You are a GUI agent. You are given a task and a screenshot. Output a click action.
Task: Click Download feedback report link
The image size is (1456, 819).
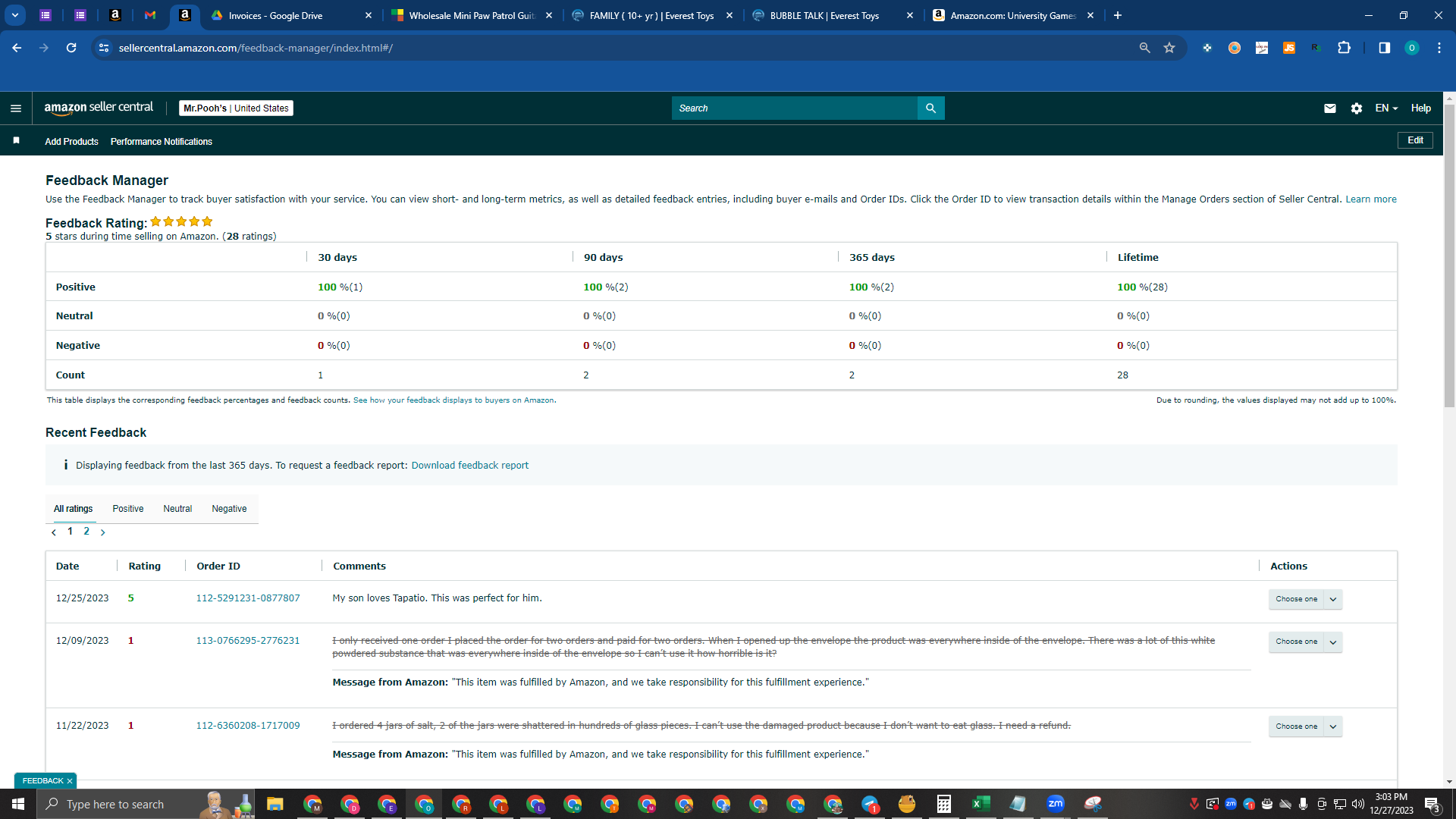(470, 466)
